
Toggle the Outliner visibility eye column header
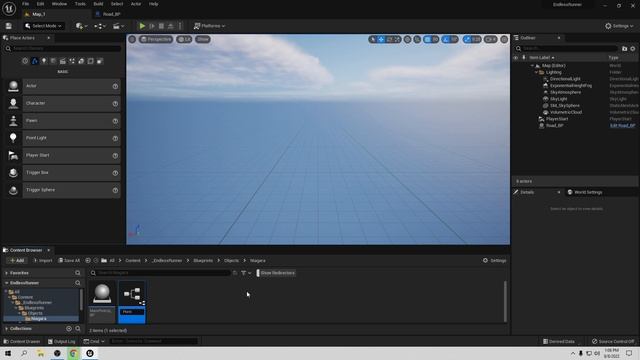[x=516, y=58]
